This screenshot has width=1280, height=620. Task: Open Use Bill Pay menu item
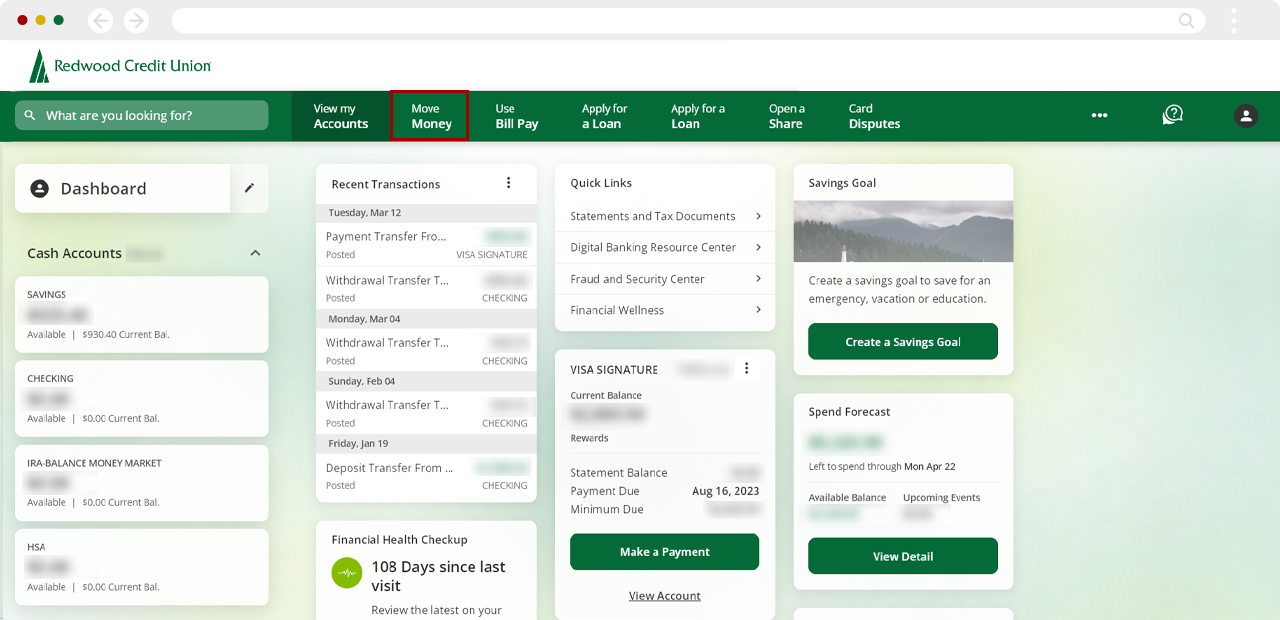pos(516,116)
